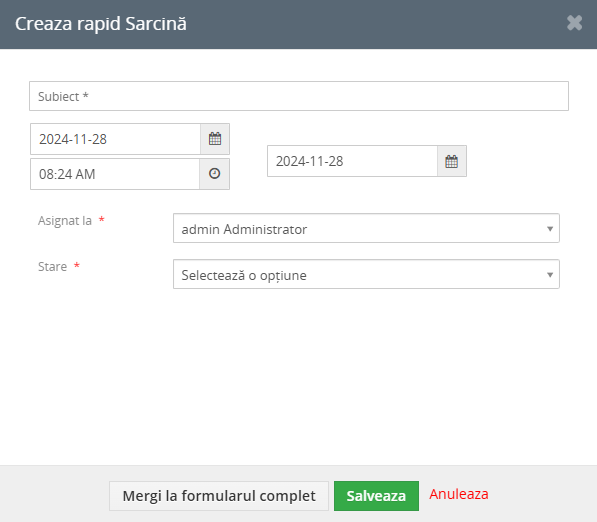Save the task with Salveaza

376,496
